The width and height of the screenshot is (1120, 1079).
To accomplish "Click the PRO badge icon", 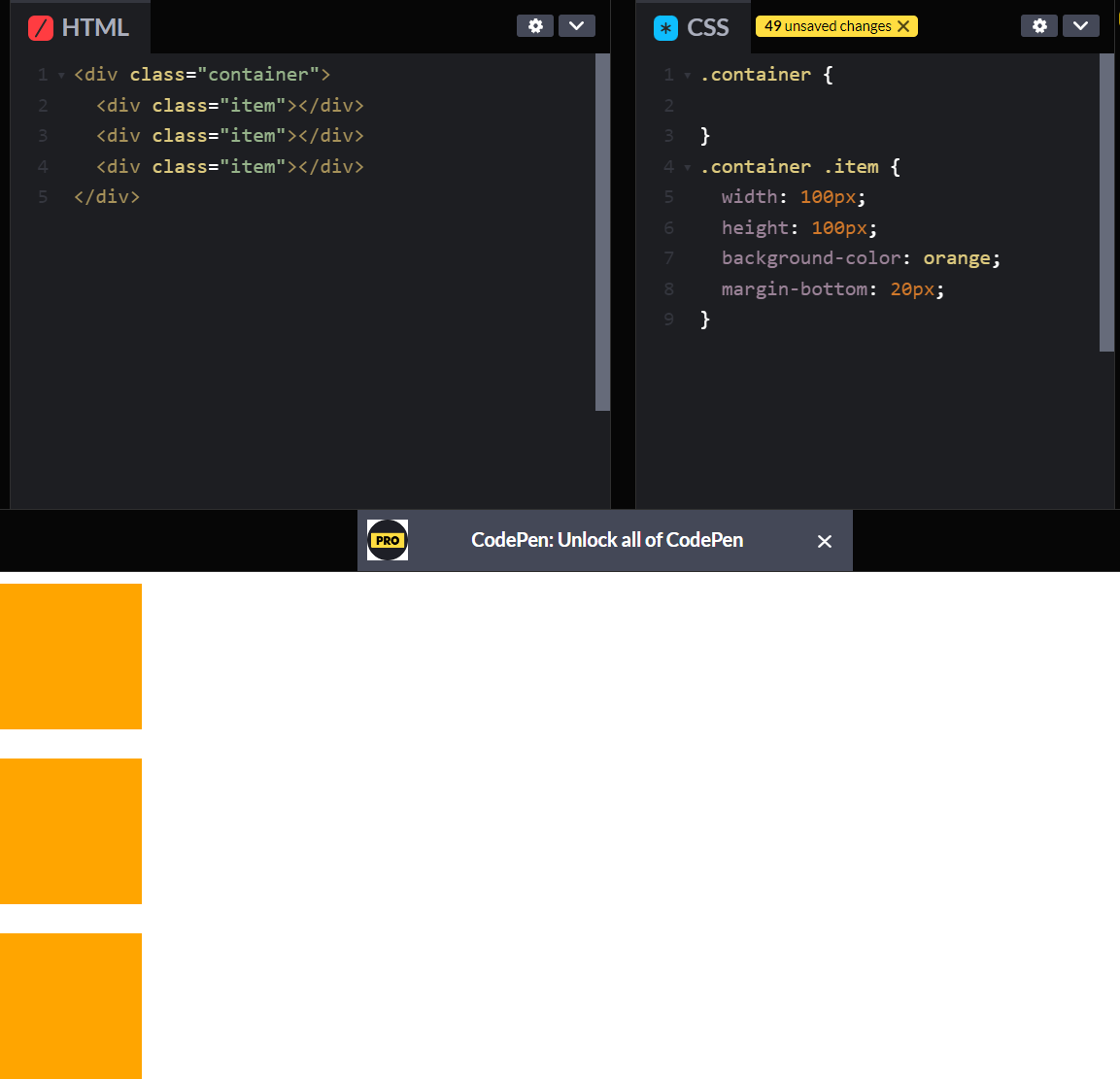I will pos(388,540).
